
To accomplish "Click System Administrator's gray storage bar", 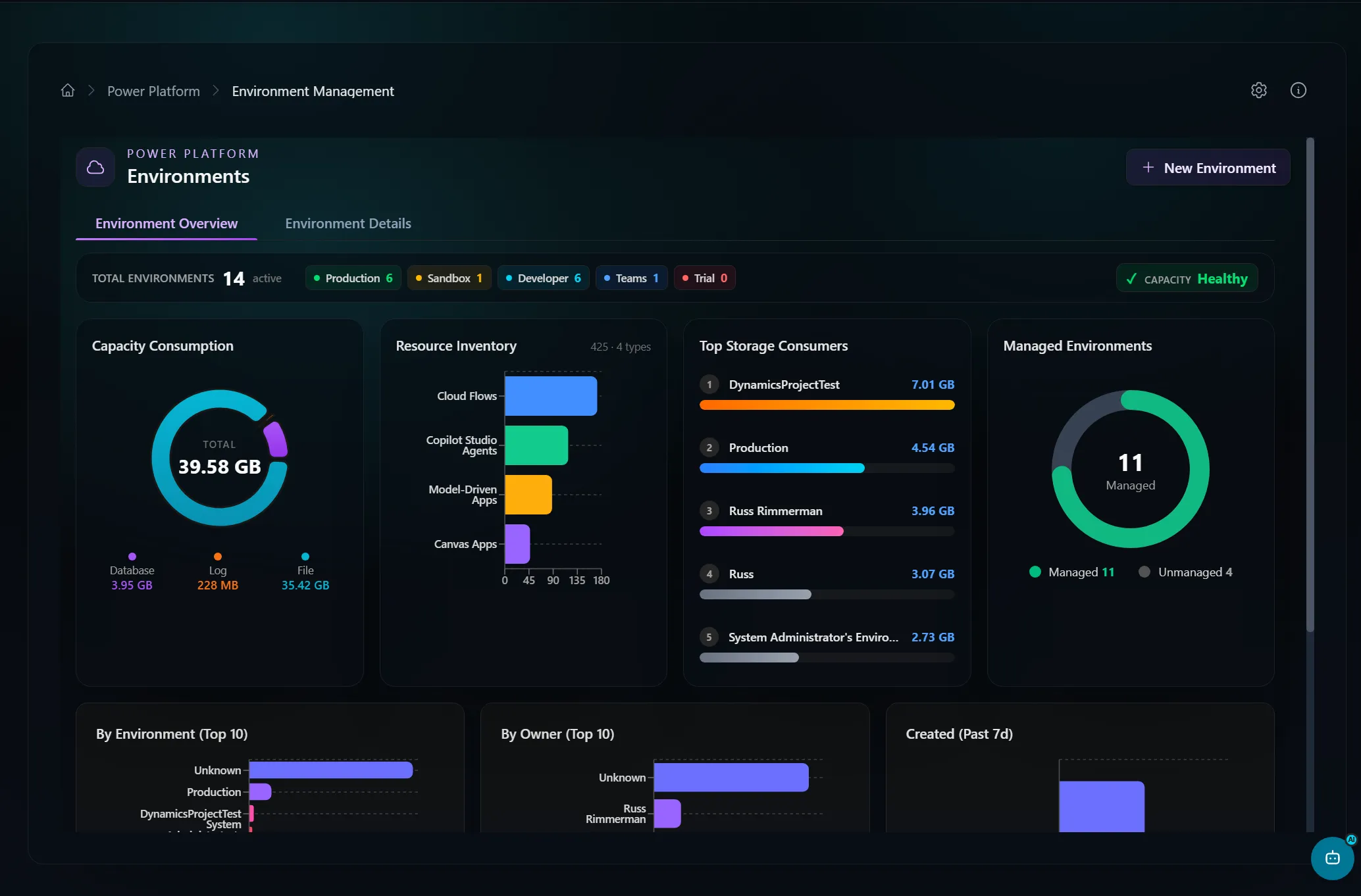I will pyautogui.click(x=749, y=658).
